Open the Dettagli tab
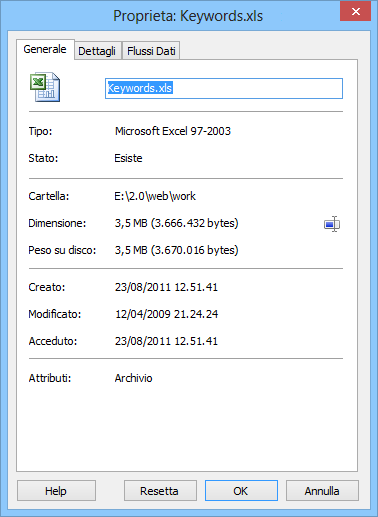The height and width of the screenshot is (517, 378). tap(97, 51)
